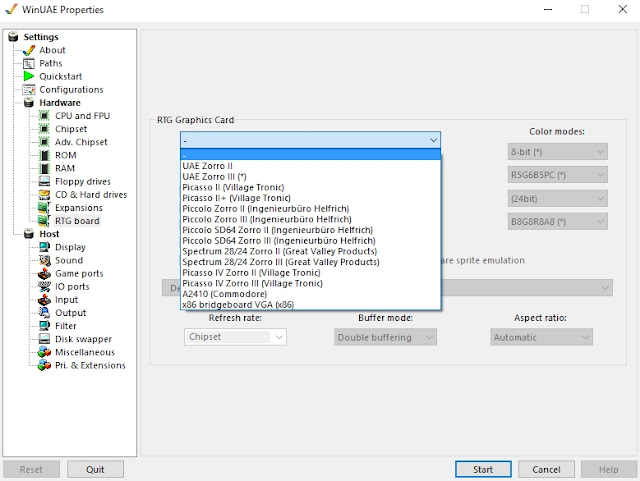
Task: Click the Display monitor icon
Action: click(44, 247)
